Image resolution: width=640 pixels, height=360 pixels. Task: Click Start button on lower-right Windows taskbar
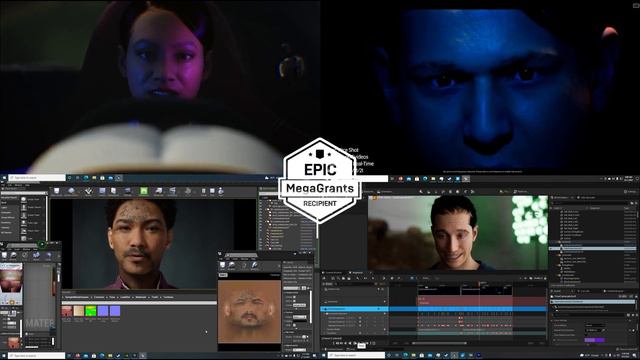(x=324, y=356)
